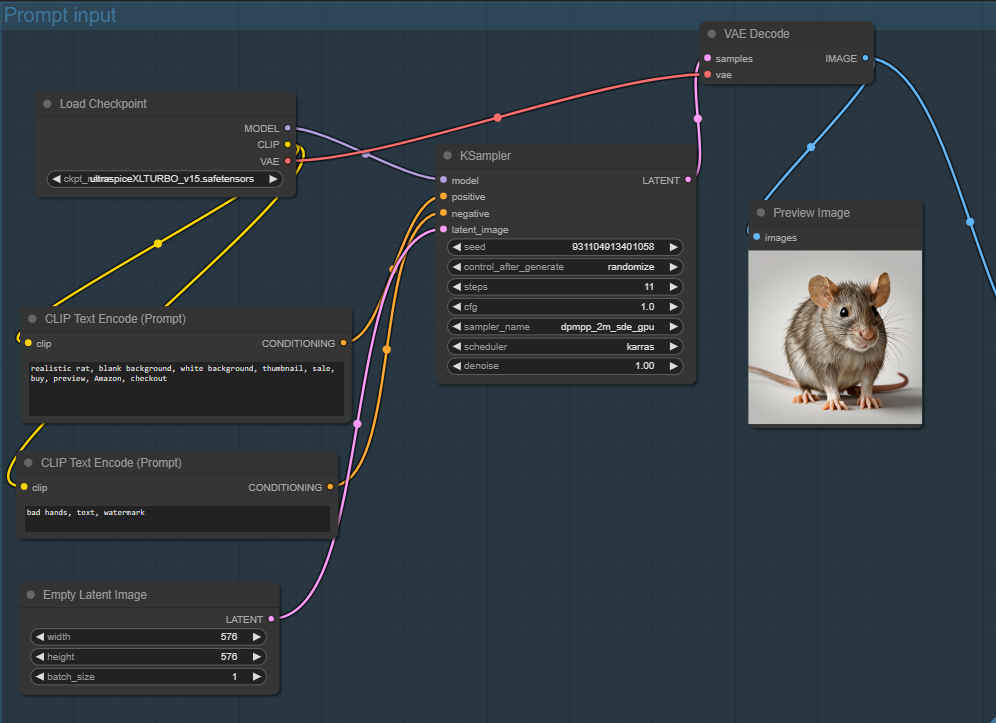Increase latent height with right arrow
Viewport: 996px width, 723px height.
point(257,656)
